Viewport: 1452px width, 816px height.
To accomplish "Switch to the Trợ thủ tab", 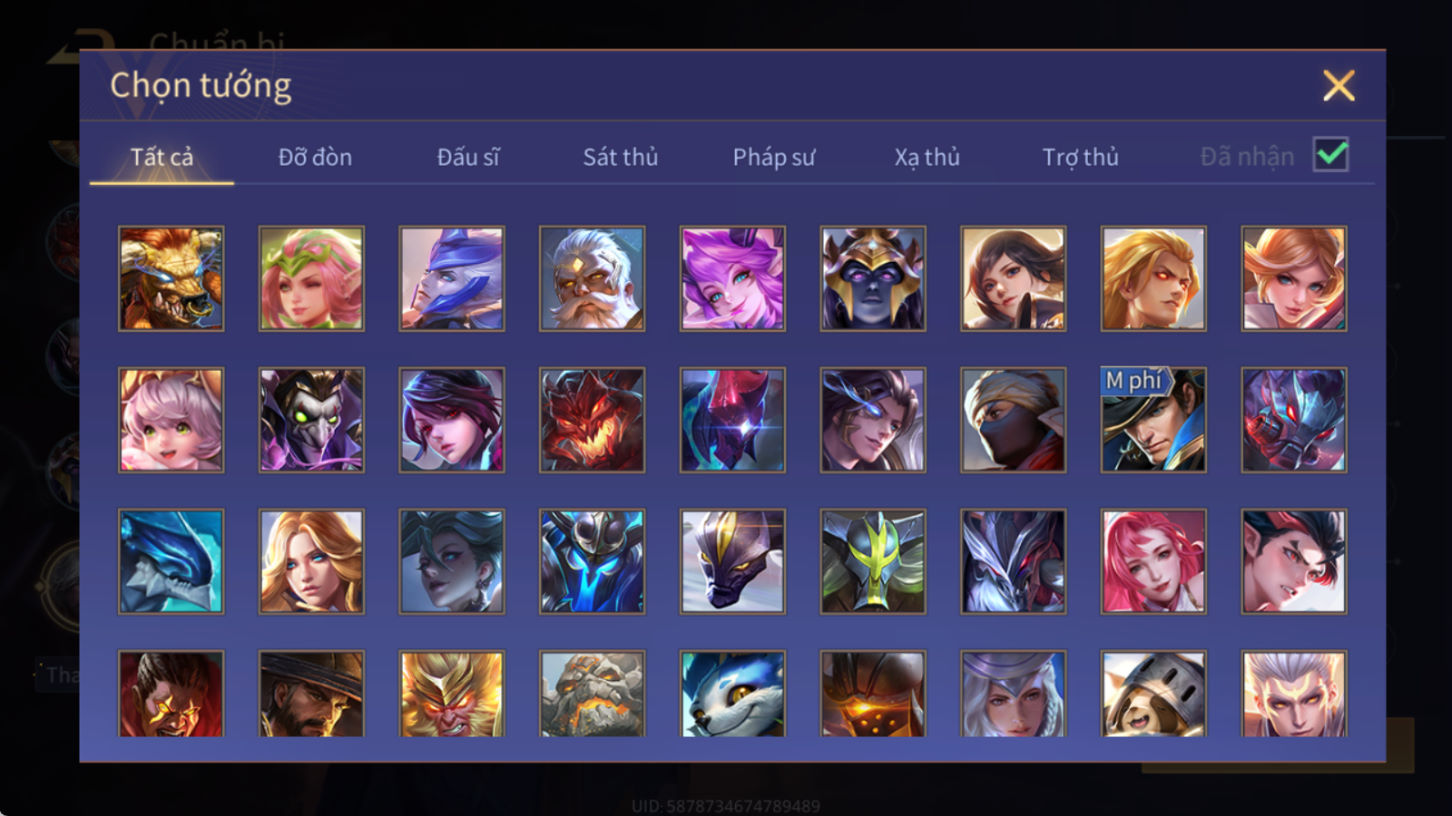I will [x=1080, y=157].
